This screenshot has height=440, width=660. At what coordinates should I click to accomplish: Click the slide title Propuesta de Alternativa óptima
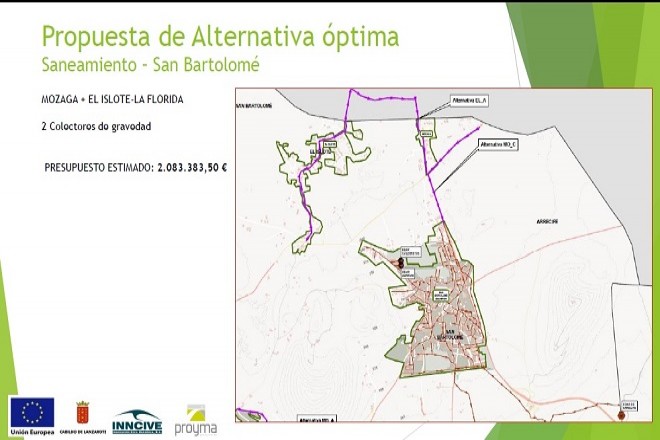coord(220,37)
